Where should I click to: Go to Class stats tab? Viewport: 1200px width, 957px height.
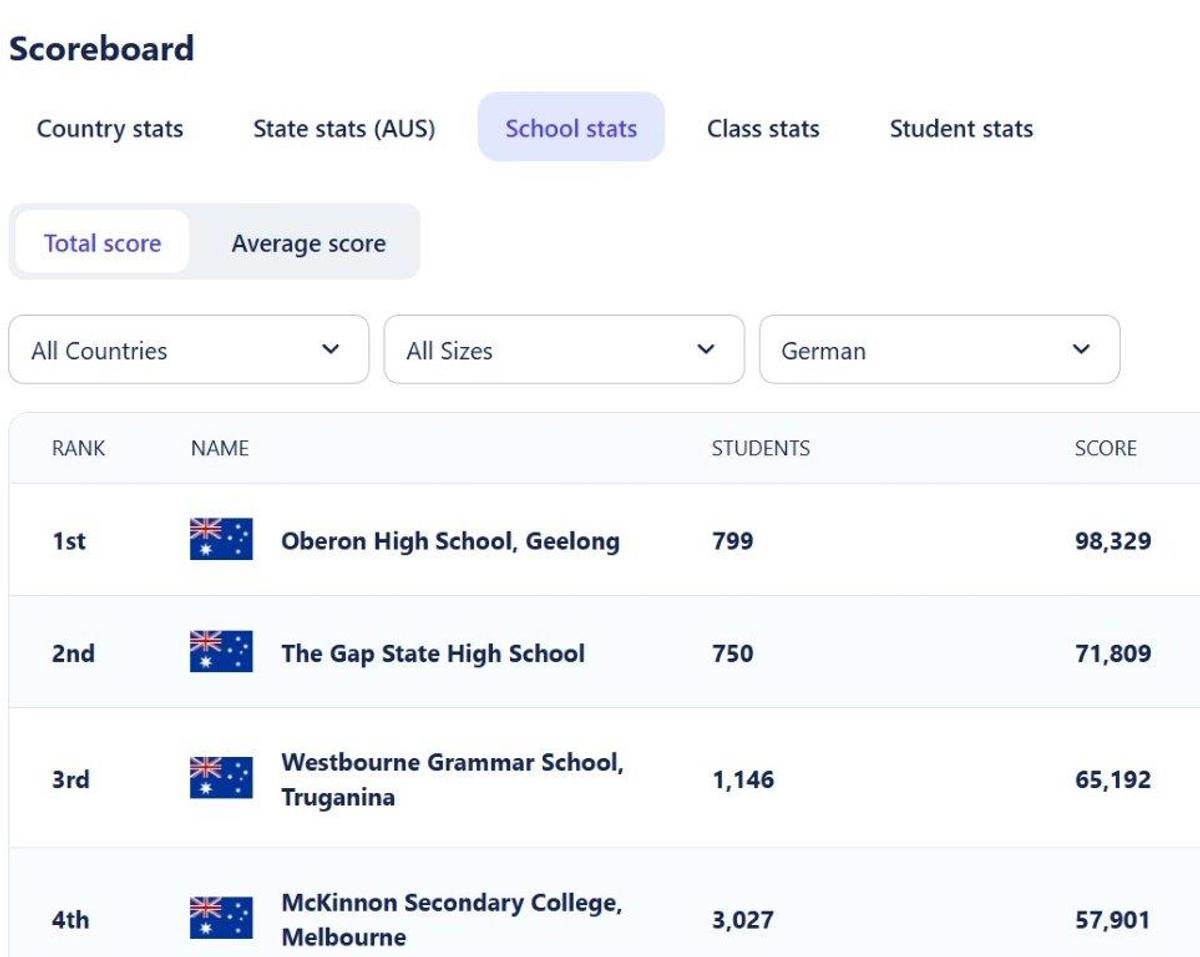763,128
